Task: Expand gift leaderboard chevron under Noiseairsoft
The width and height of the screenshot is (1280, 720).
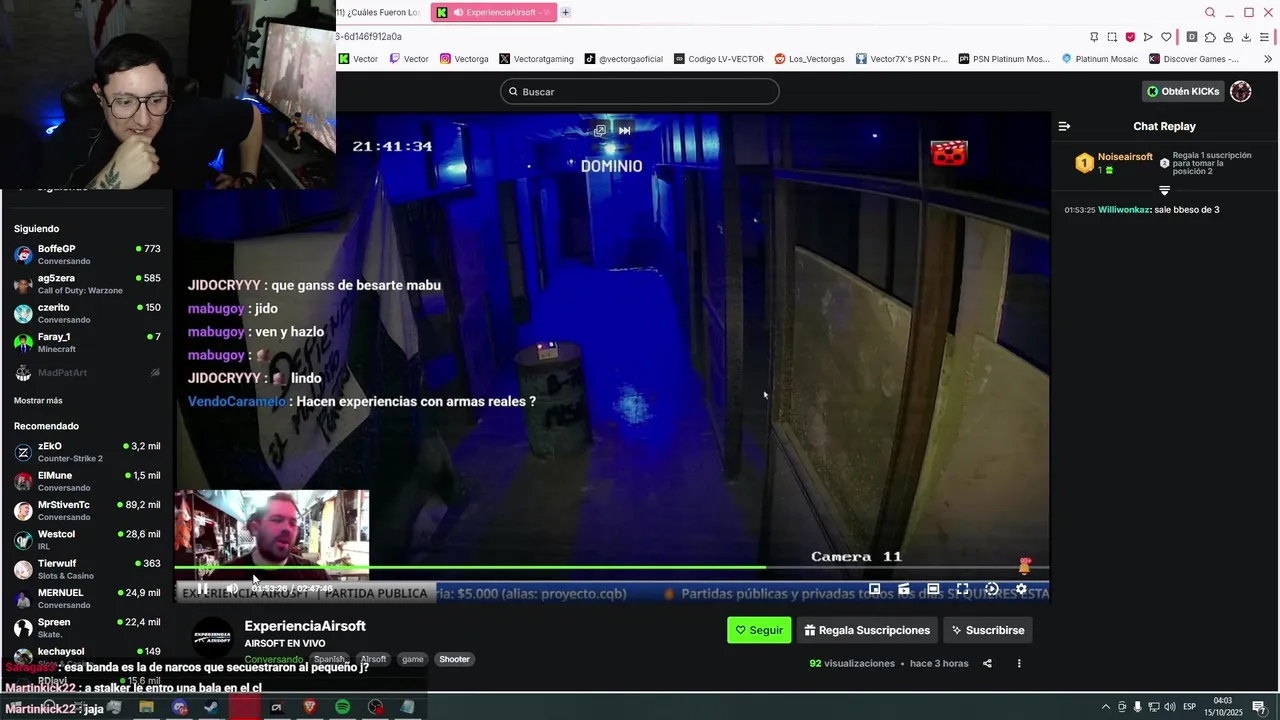Action: pyautogui.click(x=1164, y=190)
